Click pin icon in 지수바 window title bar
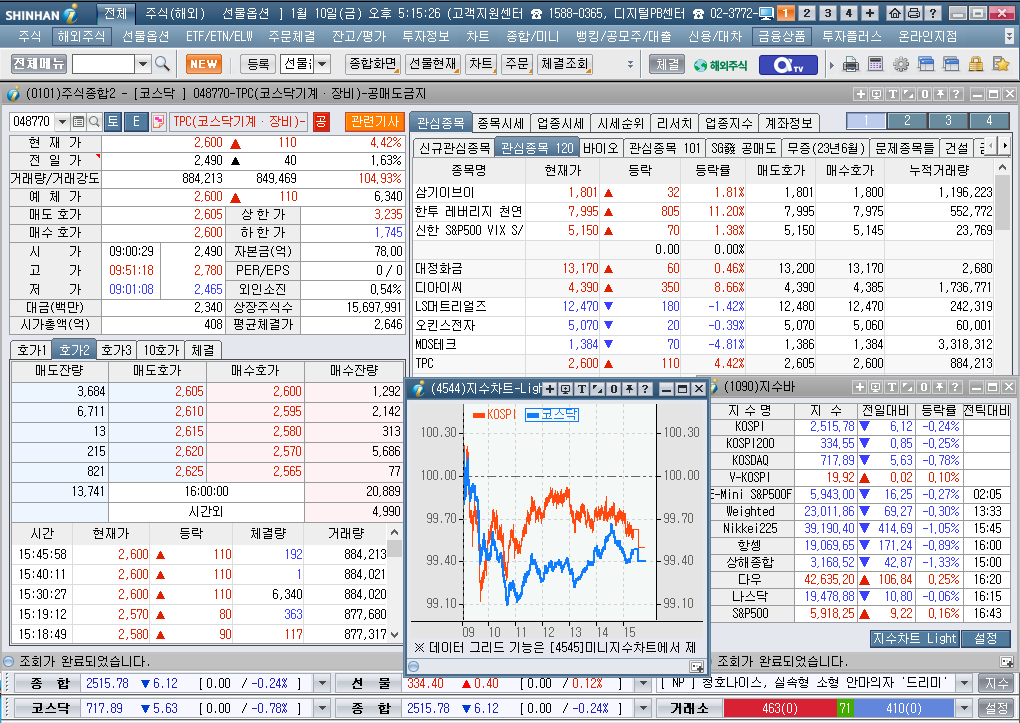 [x=939, y=387]
